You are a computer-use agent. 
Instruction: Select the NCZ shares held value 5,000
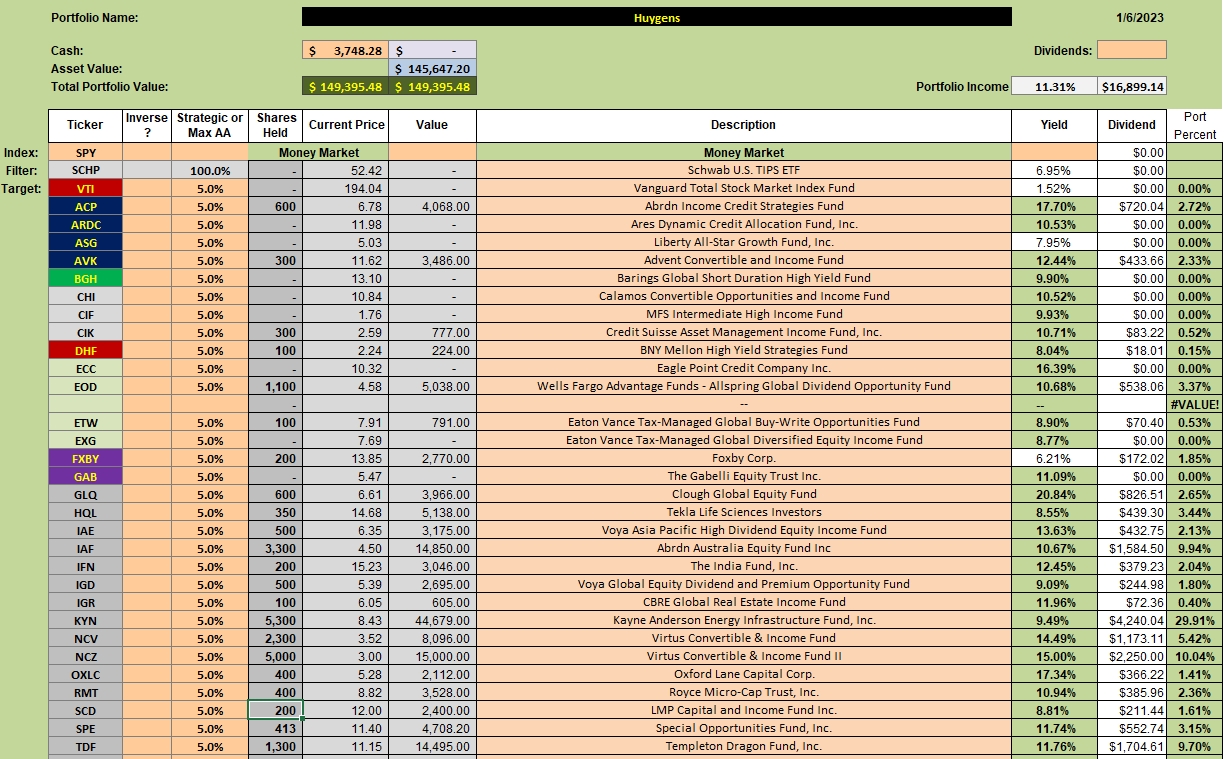[x=275, y=656]
